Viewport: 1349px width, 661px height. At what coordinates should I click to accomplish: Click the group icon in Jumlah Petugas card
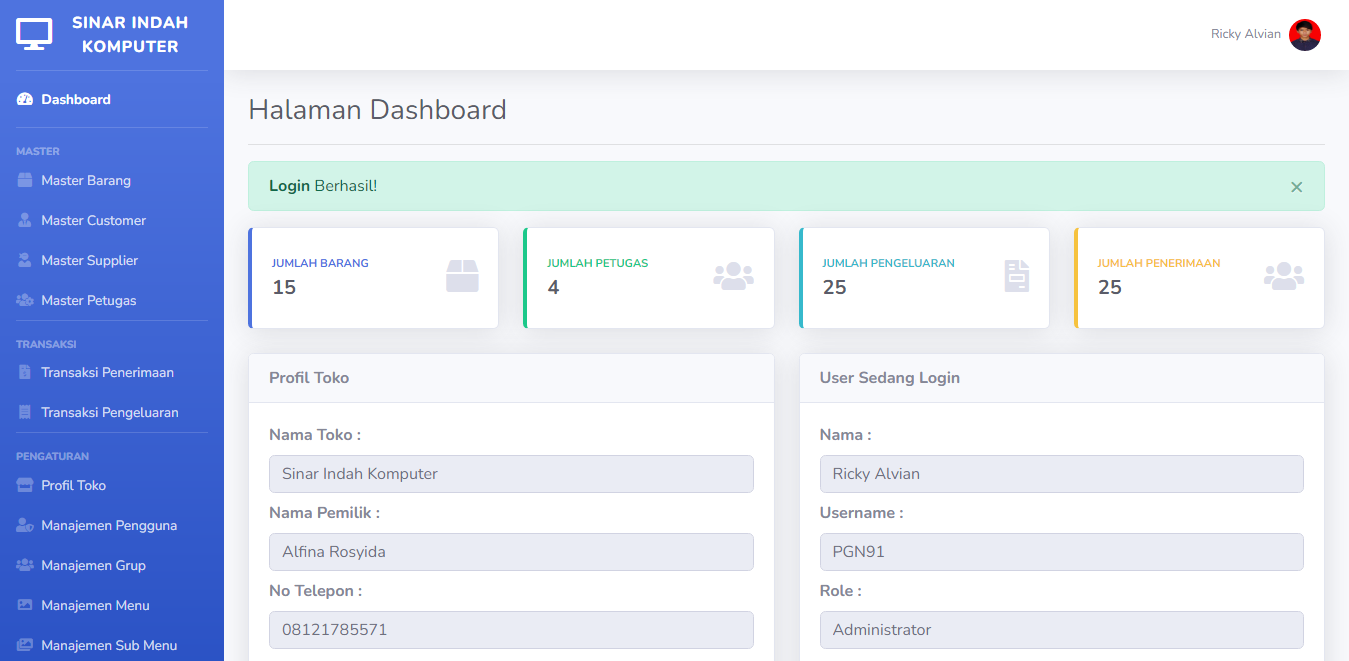pos(733,276)
